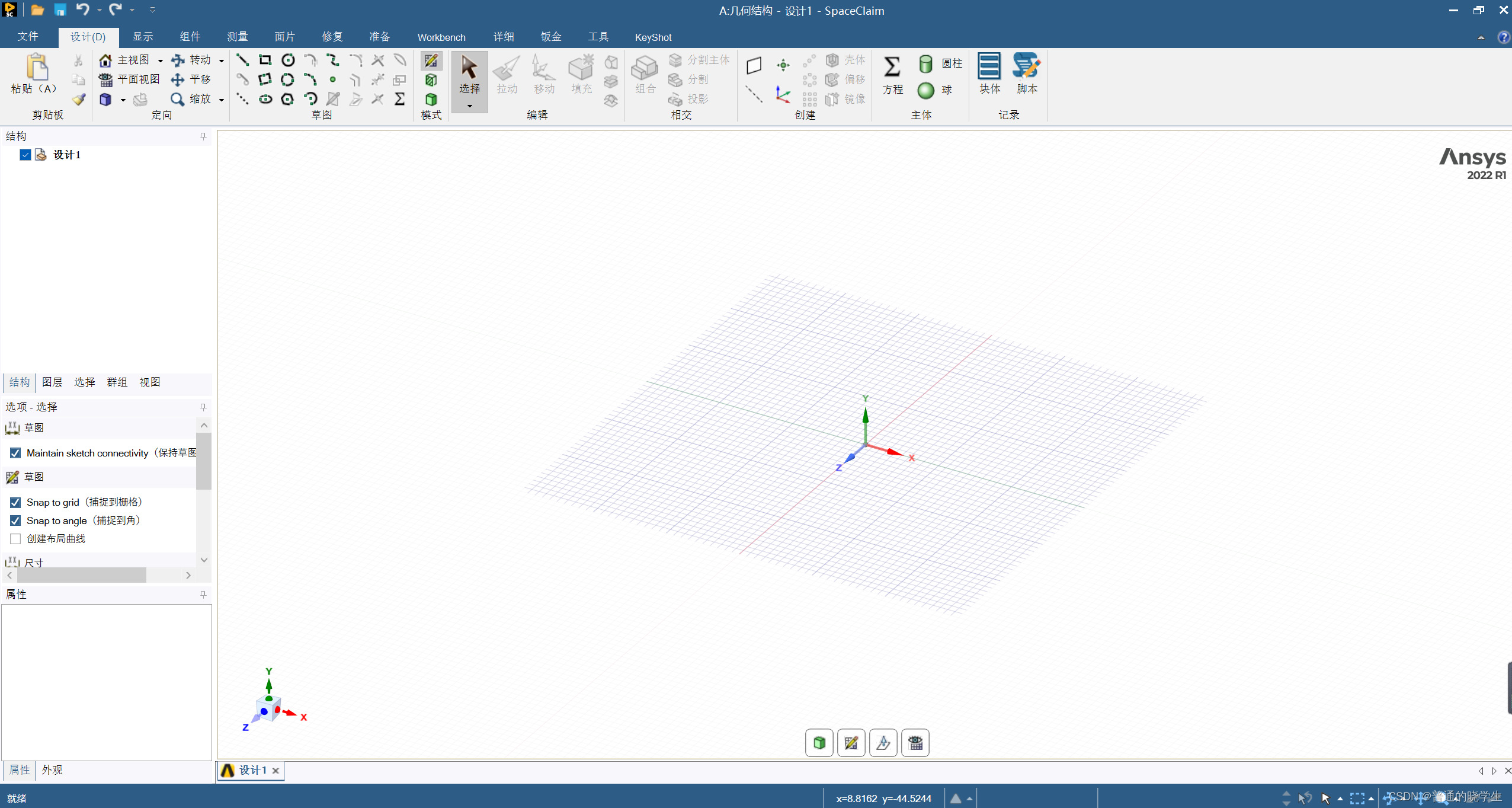Click the Workbench ribbon tab
The width and height of the screenshot is (1512, 808).
[441, 37]
